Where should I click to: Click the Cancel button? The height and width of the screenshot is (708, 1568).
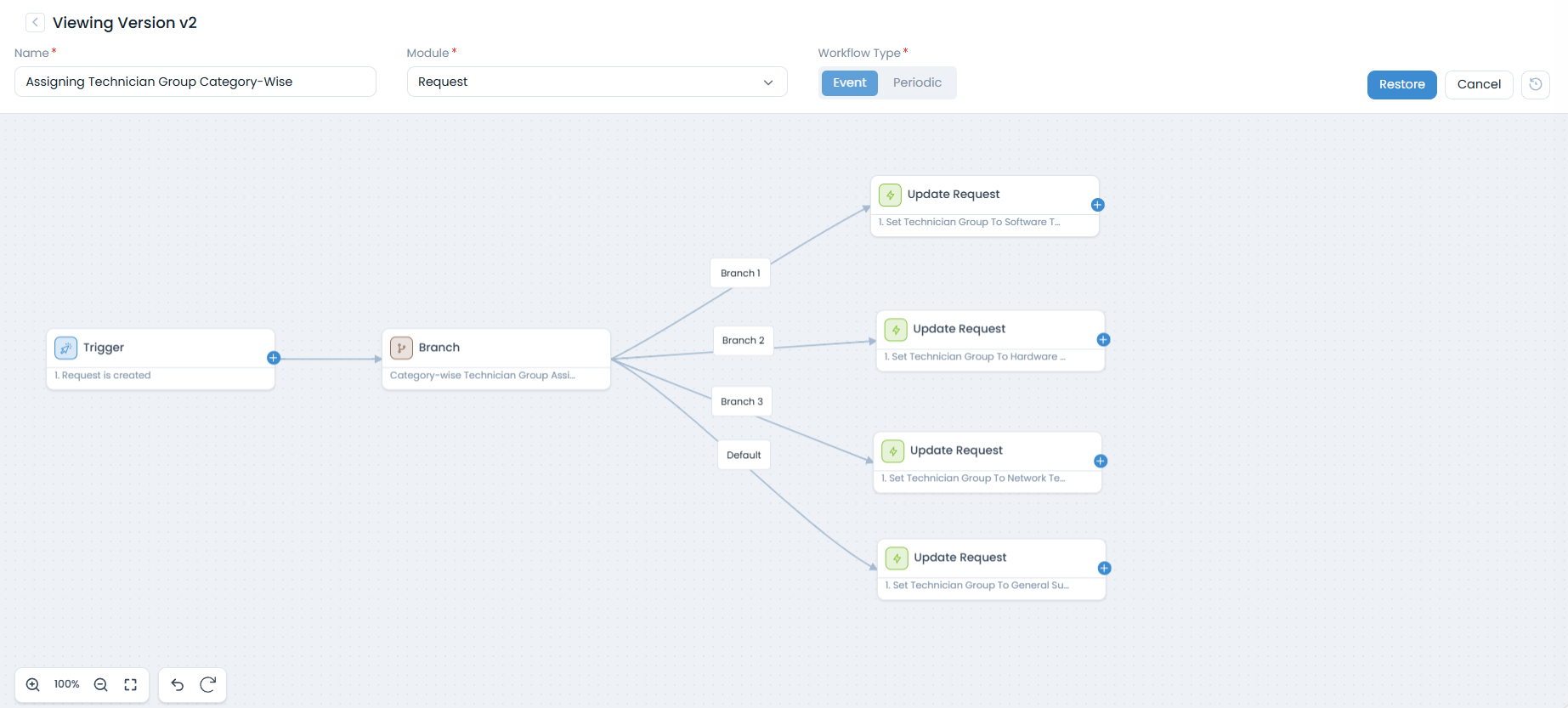click(x=1479, y=84)
